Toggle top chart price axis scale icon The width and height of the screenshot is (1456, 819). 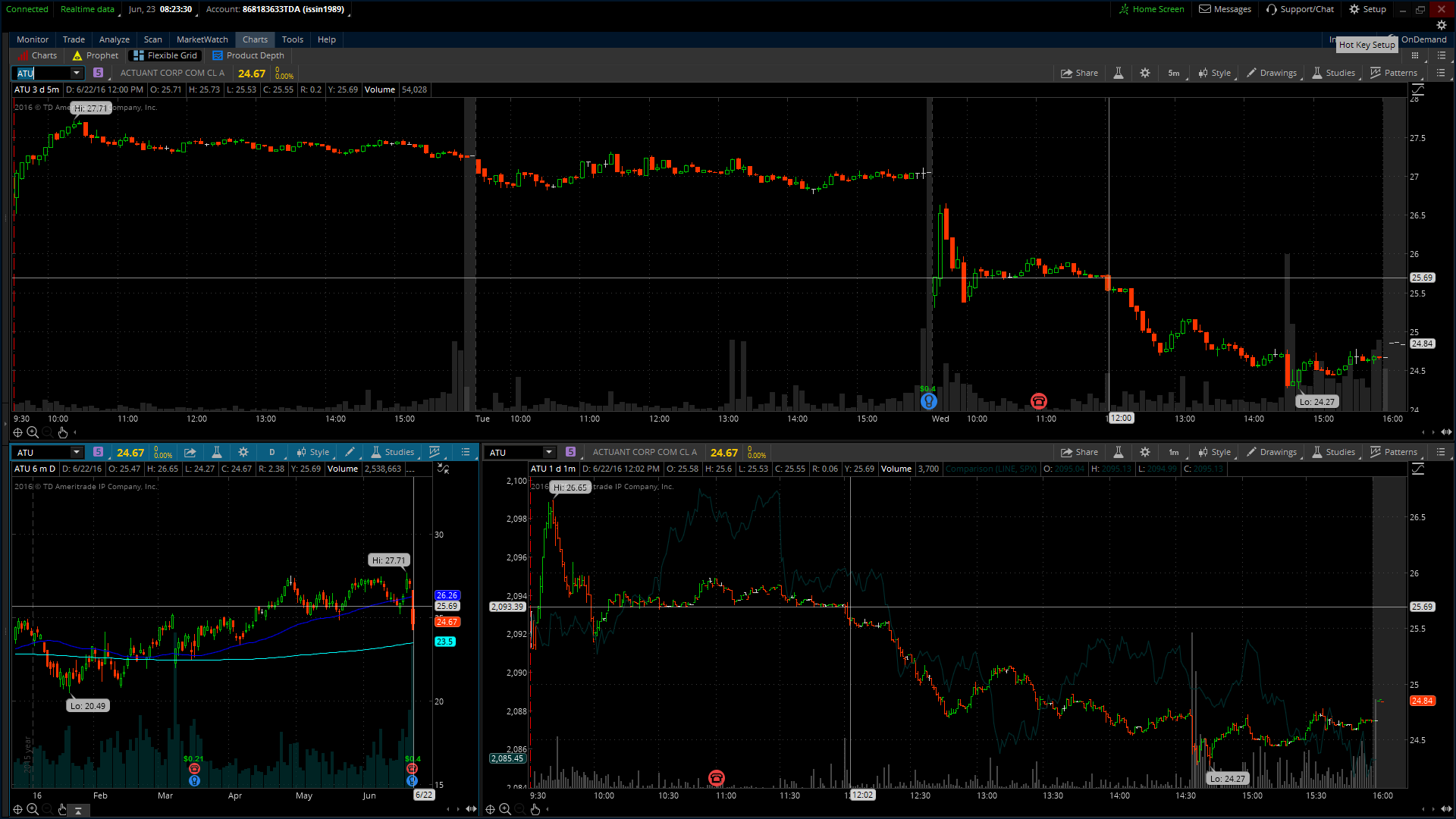pyautogui.click(x=1418, y=89)
